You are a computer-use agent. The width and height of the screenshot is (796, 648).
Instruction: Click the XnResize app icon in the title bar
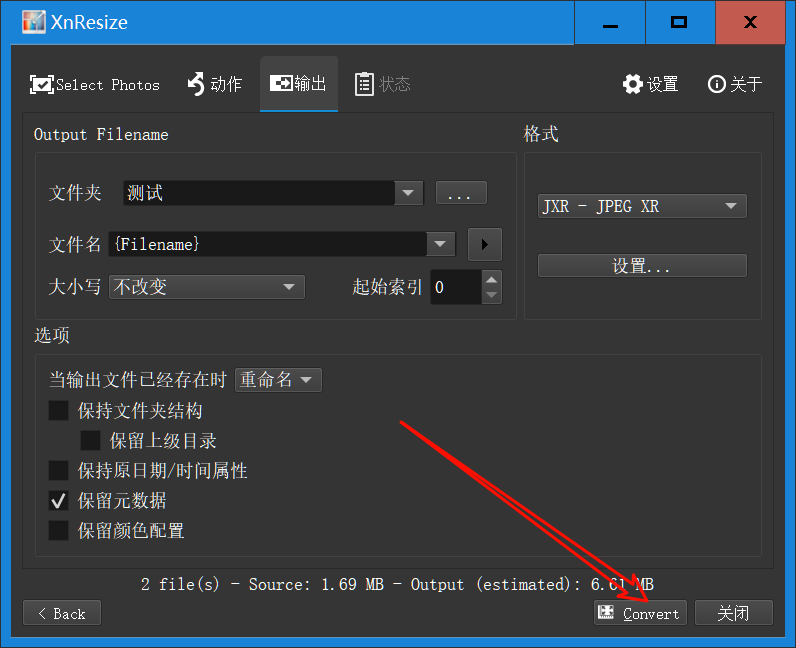pyautogui.click(x=34, y=22)
